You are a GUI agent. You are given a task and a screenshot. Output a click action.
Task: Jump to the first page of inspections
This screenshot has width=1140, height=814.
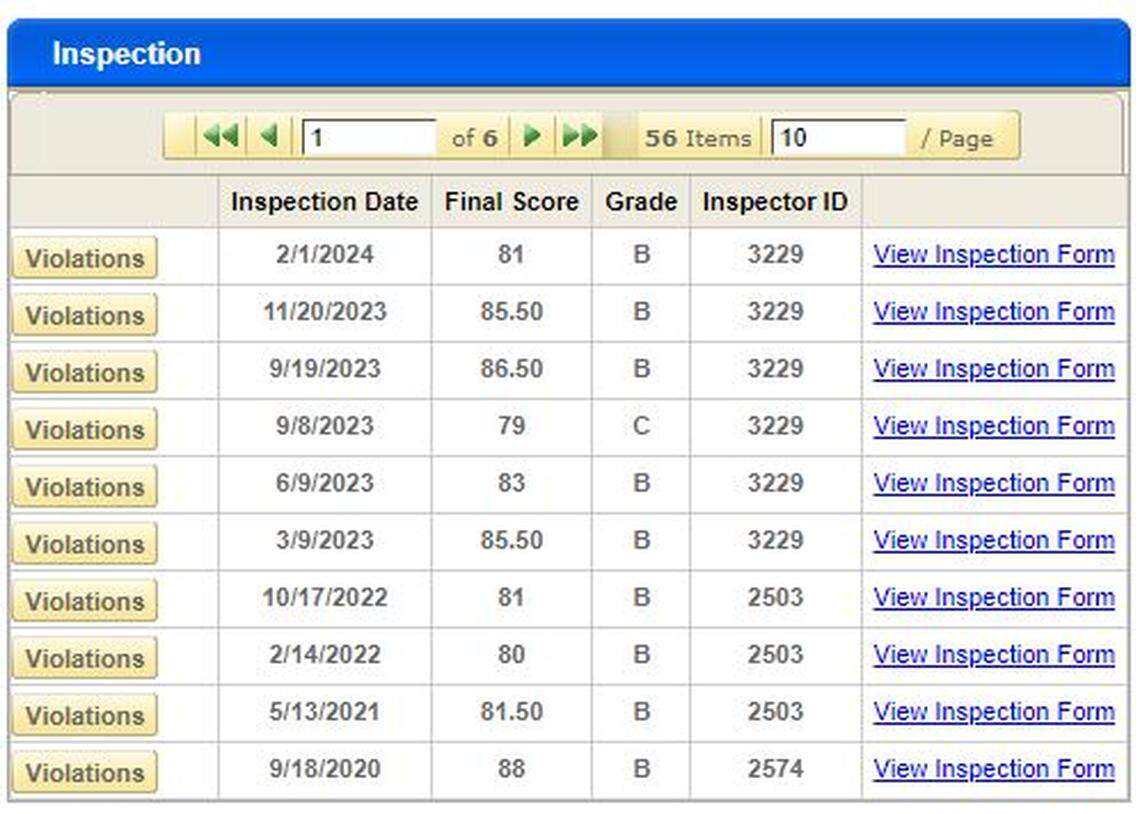click(x=221, y=136)
